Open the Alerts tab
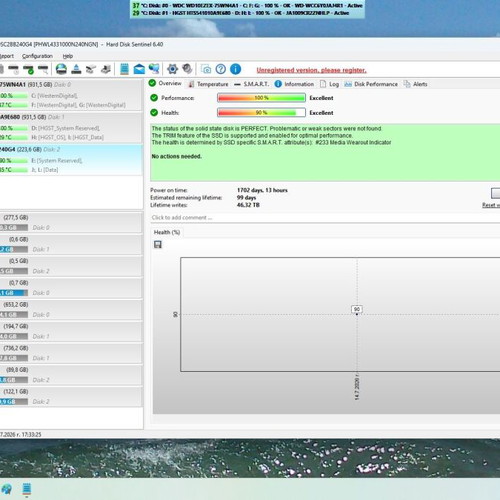Screen dimensions: 500x500 415,84
